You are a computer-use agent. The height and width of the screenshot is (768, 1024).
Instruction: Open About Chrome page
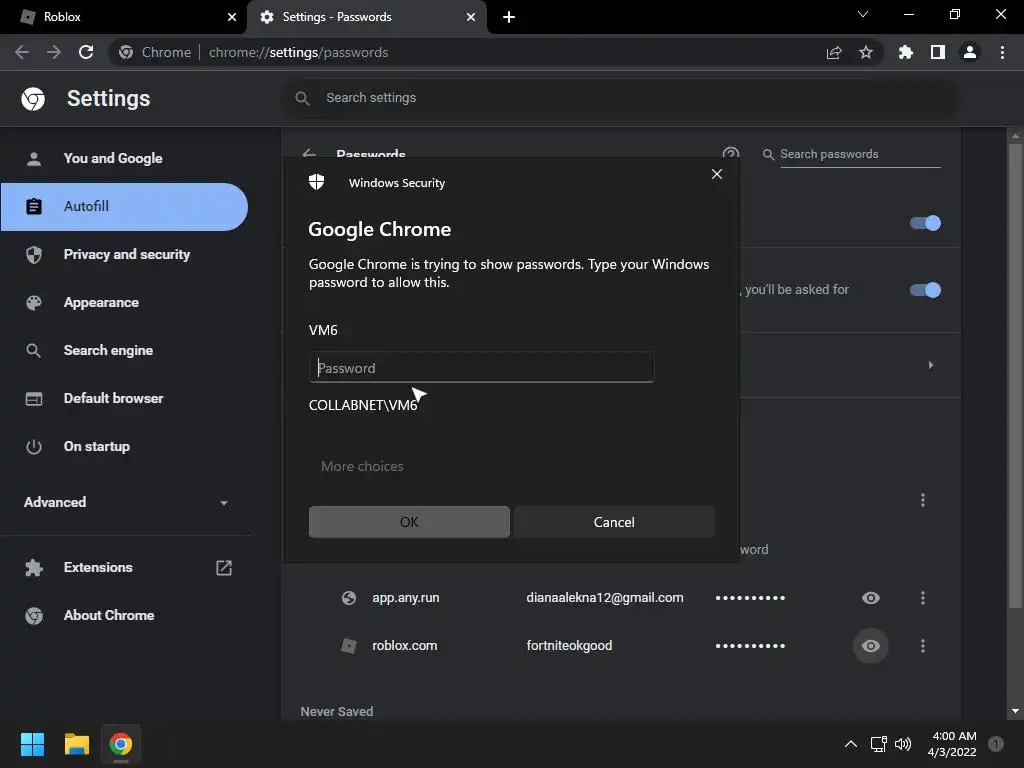pyautogui.click(x=109, y=615)
